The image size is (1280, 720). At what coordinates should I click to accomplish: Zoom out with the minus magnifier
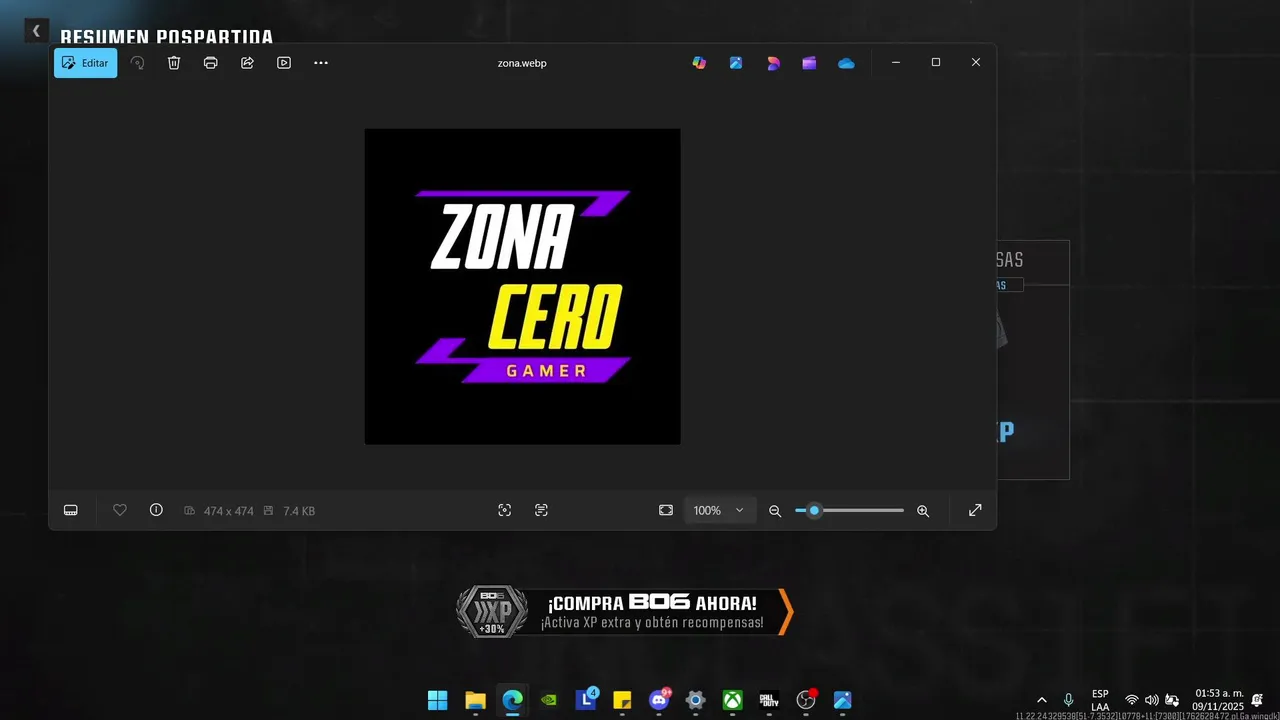(775, 511)
